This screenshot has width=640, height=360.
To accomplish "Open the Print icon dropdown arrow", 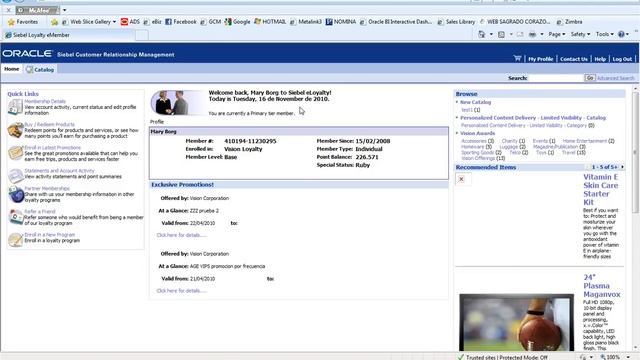I will (542, 35).
